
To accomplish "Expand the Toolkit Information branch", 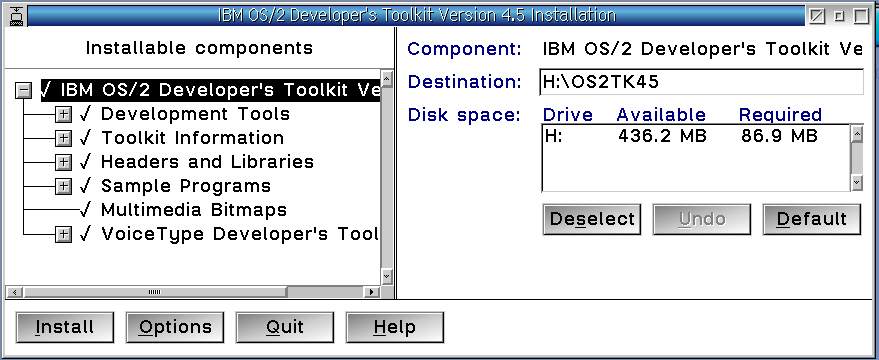I will (x=63, y=138).
